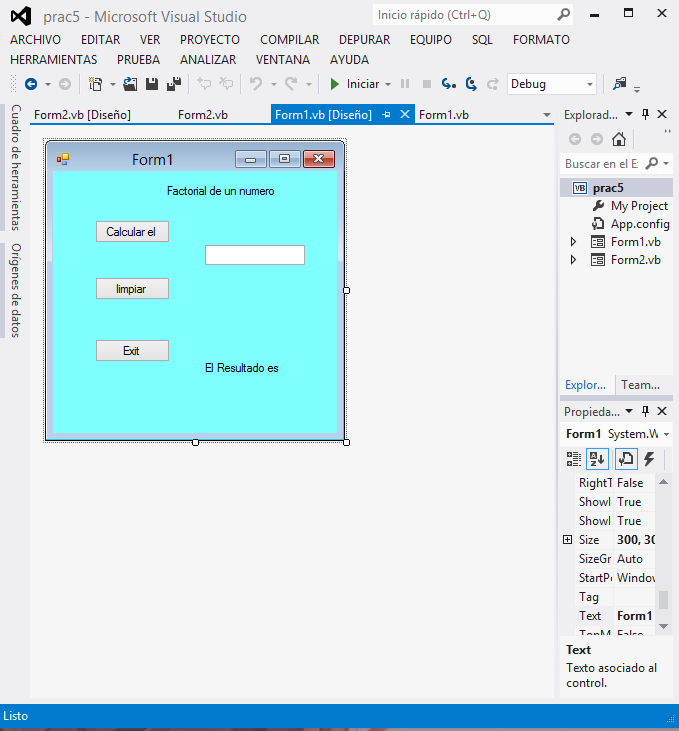Expand the Form1.vb tree node
679x731 pixels.
coord(573,241)
